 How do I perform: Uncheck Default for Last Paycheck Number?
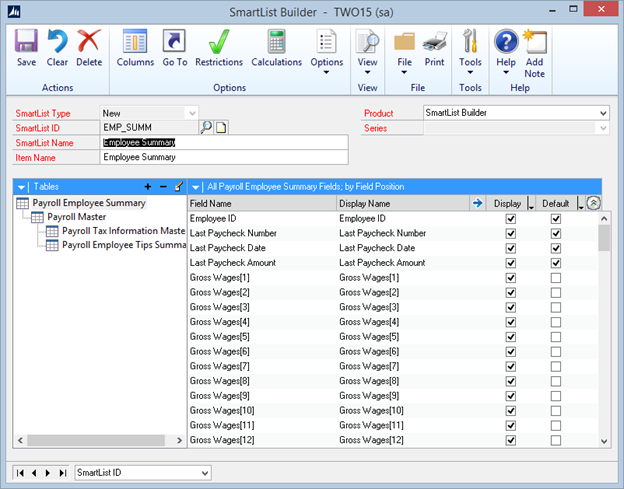pos(556,234)
